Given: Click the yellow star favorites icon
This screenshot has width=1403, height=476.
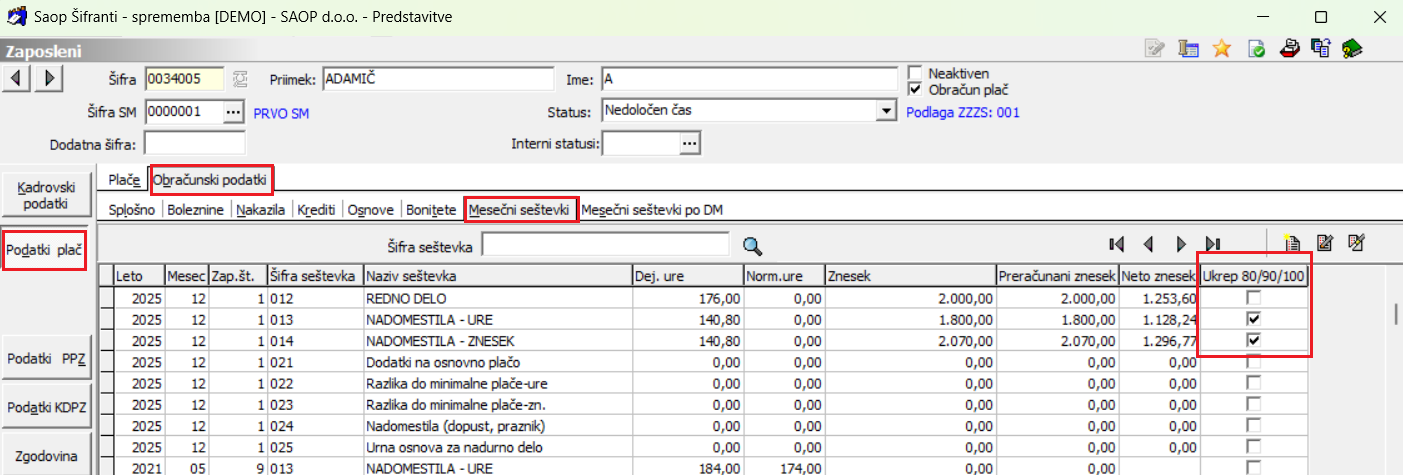Looking at the screenshot, I should 1221,48.
